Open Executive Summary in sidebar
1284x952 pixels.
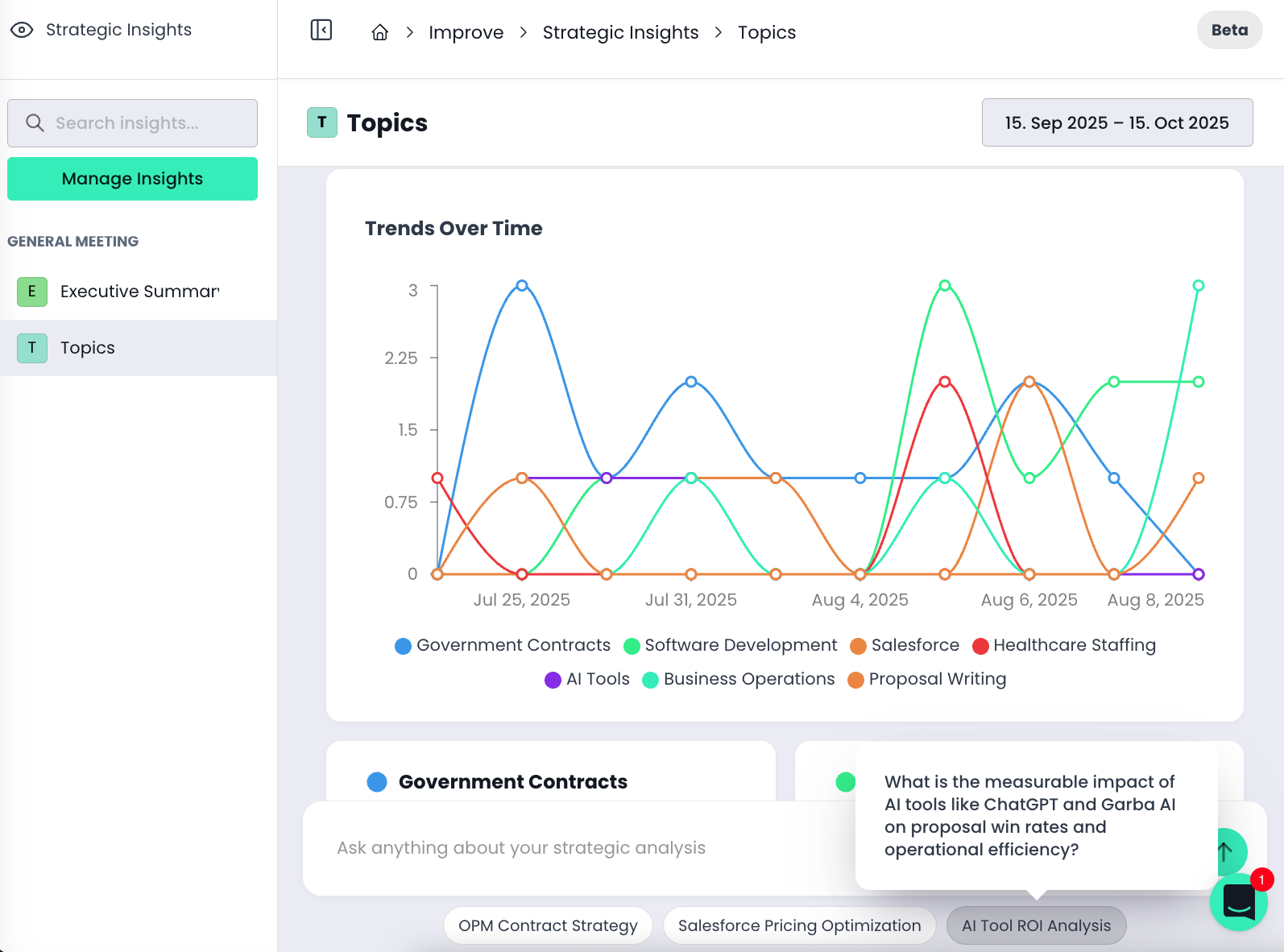[139, 292]
